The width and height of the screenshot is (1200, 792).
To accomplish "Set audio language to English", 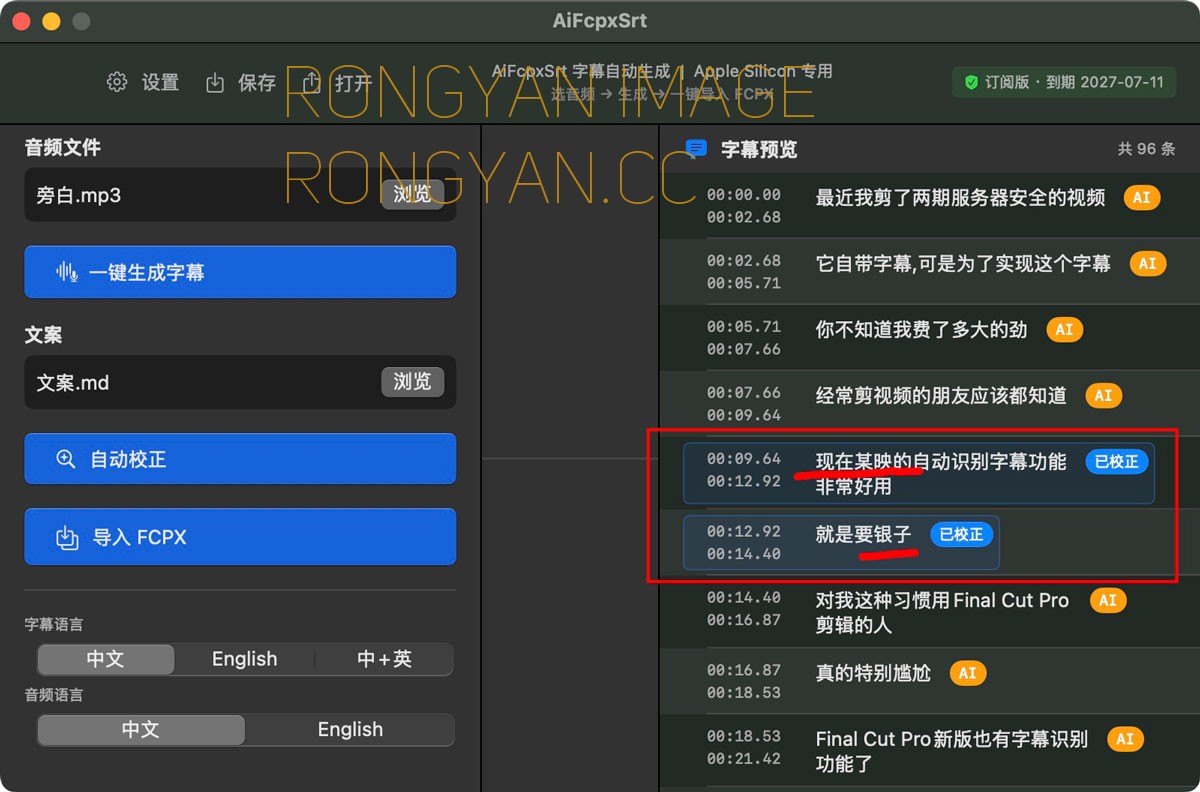I will [x=350, y=729].
